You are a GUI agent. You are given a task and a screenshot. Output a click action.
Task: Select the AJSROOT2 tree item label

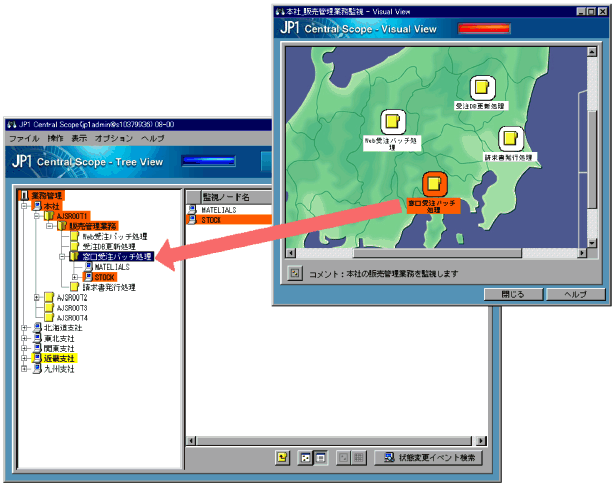click(72, 298)
